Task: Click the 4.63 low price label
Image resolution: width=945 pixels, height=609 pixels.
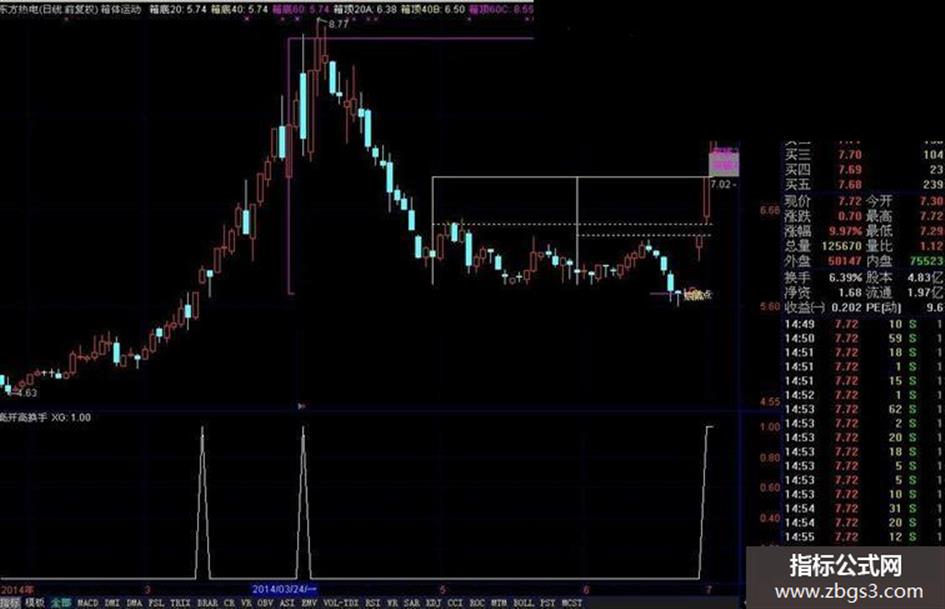Action: tap(28, 393)
